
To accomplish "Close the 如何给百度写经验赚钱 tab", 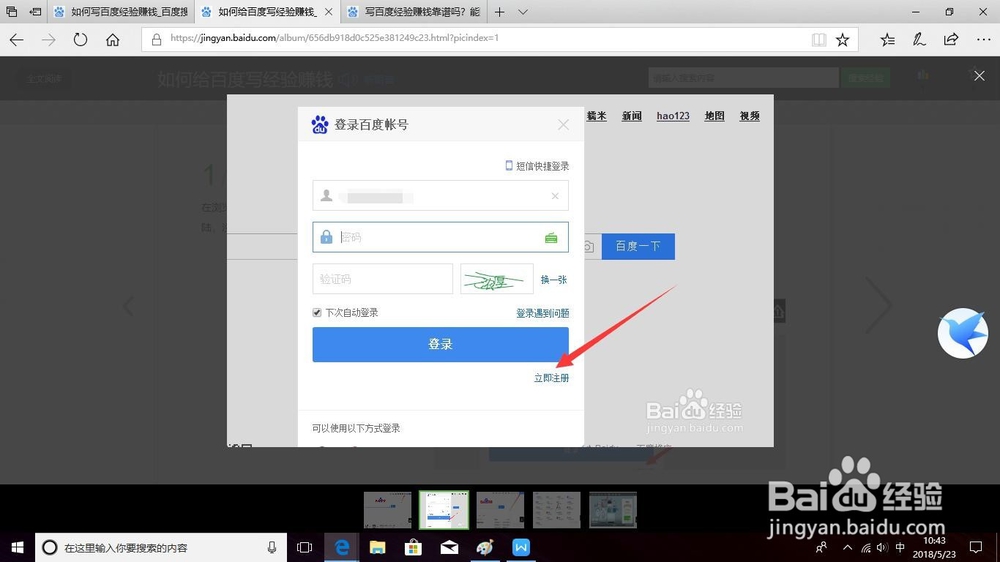I will coord(328,11).
